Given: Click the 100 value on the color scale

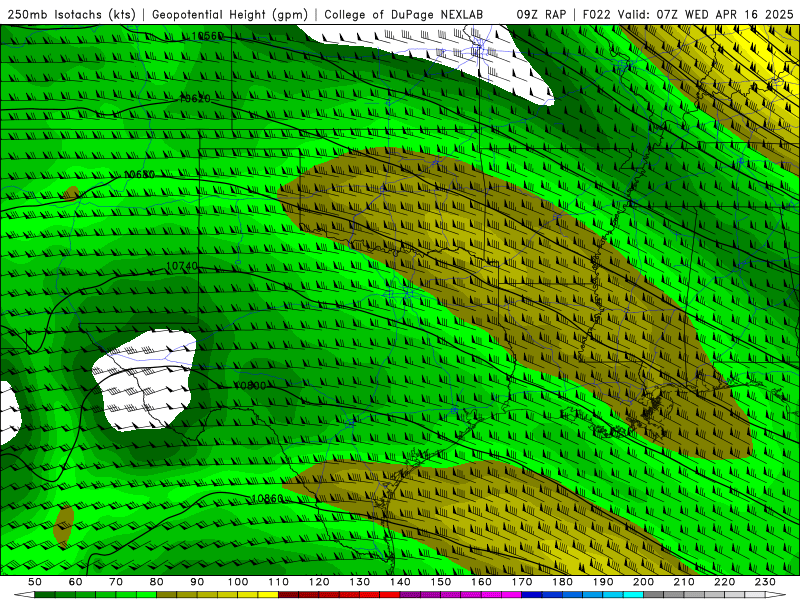Looking at the screenshot, I should pyautogui.click(x=238, y=582).
